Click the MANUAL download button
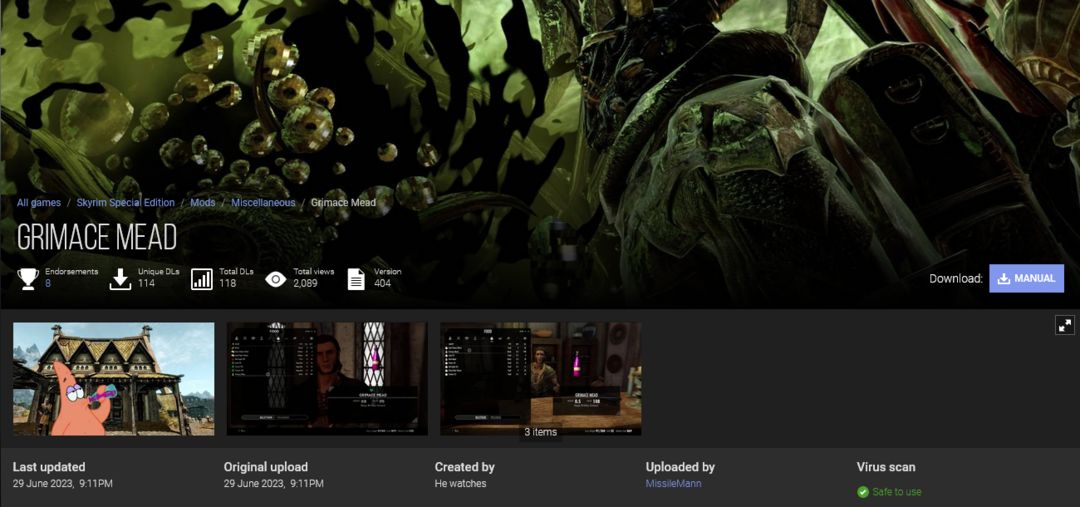The image size is (1080, 507). point(1026,278)
